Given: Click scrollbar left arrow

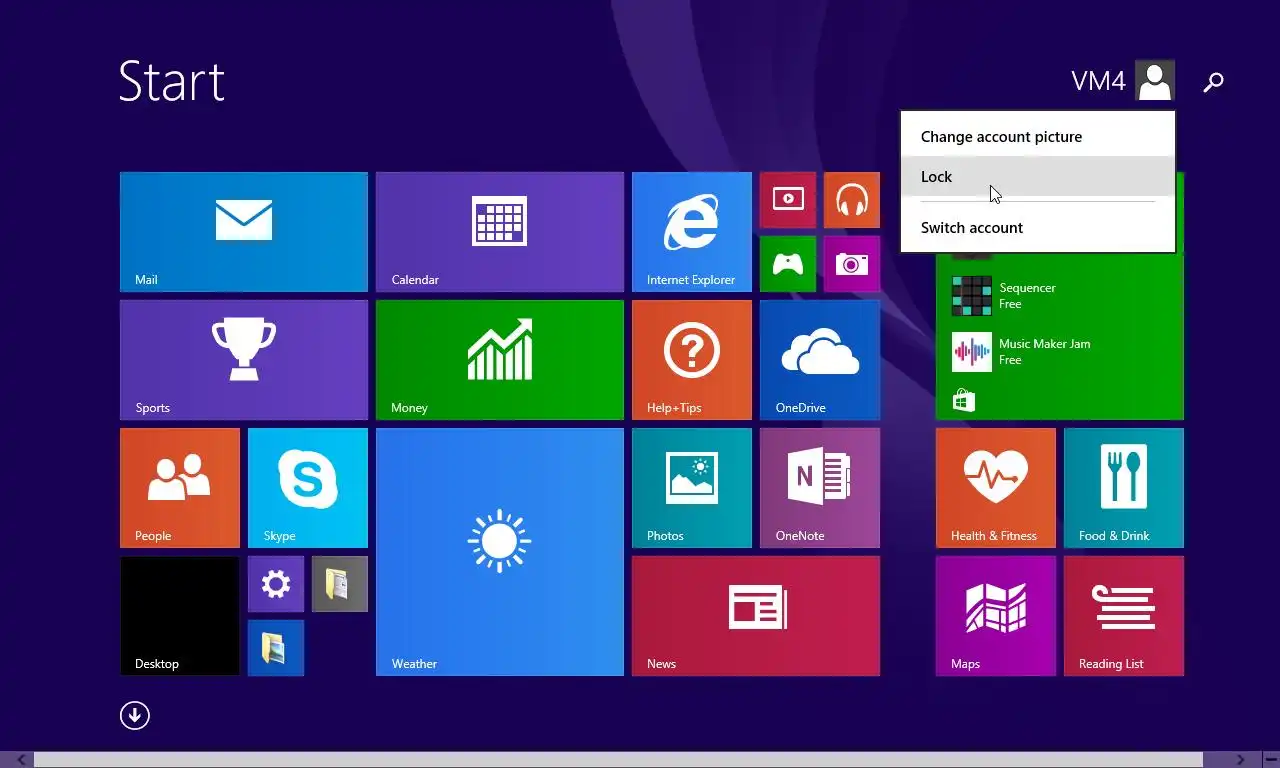Looking at the screenshot, I should point(22,760).
